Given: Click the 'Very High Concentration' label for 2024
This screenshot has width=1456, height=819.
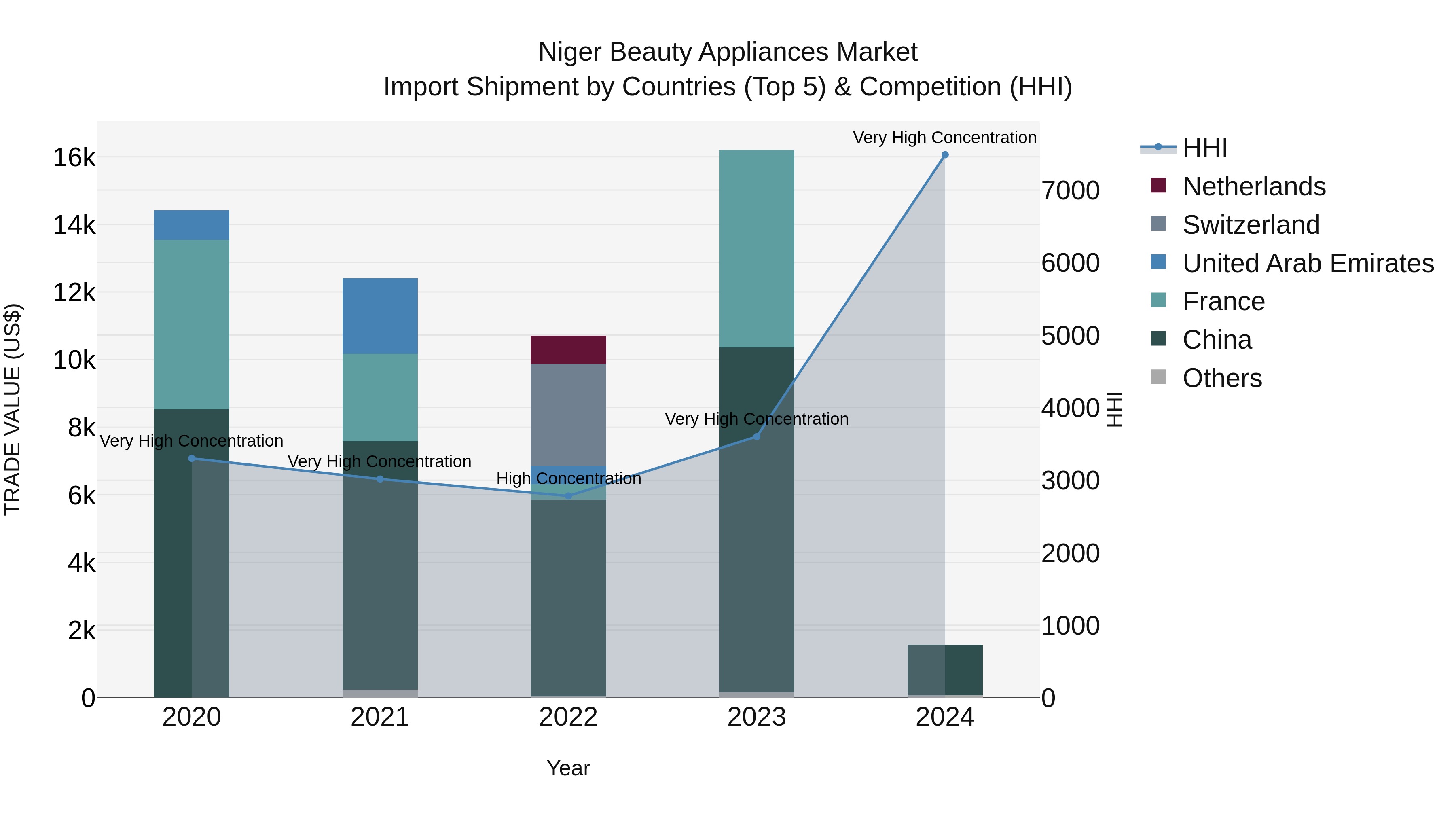Looking at the screenshot, I should [x=944, y=138].
